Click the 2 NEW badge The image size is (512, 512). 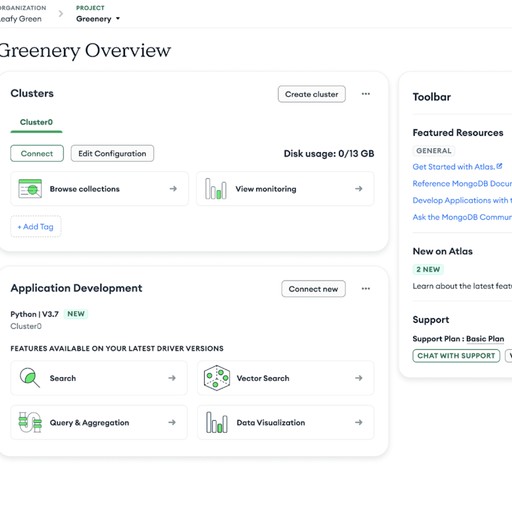tap(428, 269)
